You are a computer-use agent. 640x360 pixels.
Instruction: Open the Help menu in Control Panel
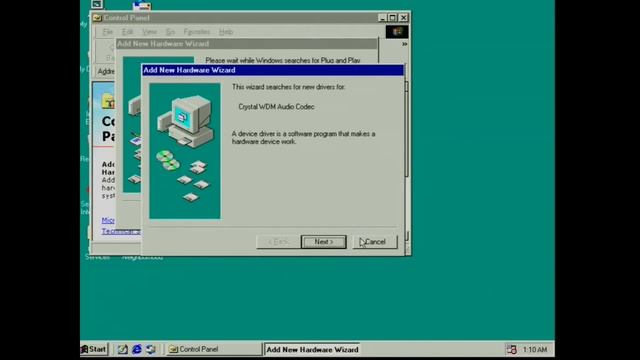pos(226,32)
